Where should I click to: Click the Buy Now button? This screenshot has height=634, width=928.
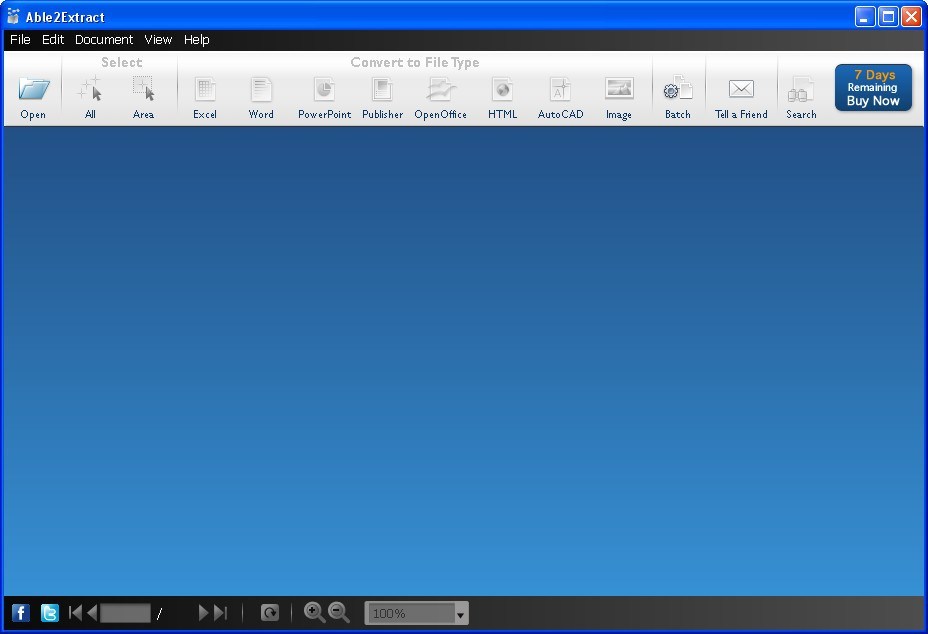pos(872,88)
